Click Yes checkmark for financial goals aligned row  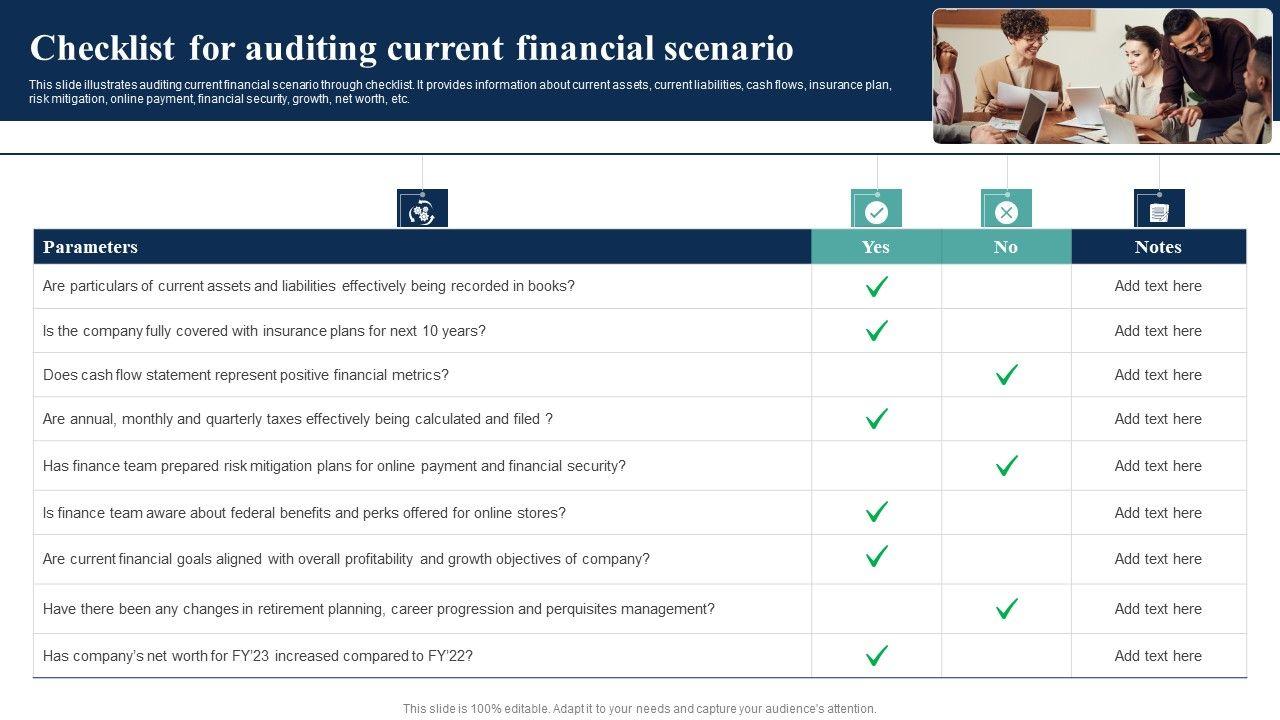pyautogui.click(x=877, y=557)
